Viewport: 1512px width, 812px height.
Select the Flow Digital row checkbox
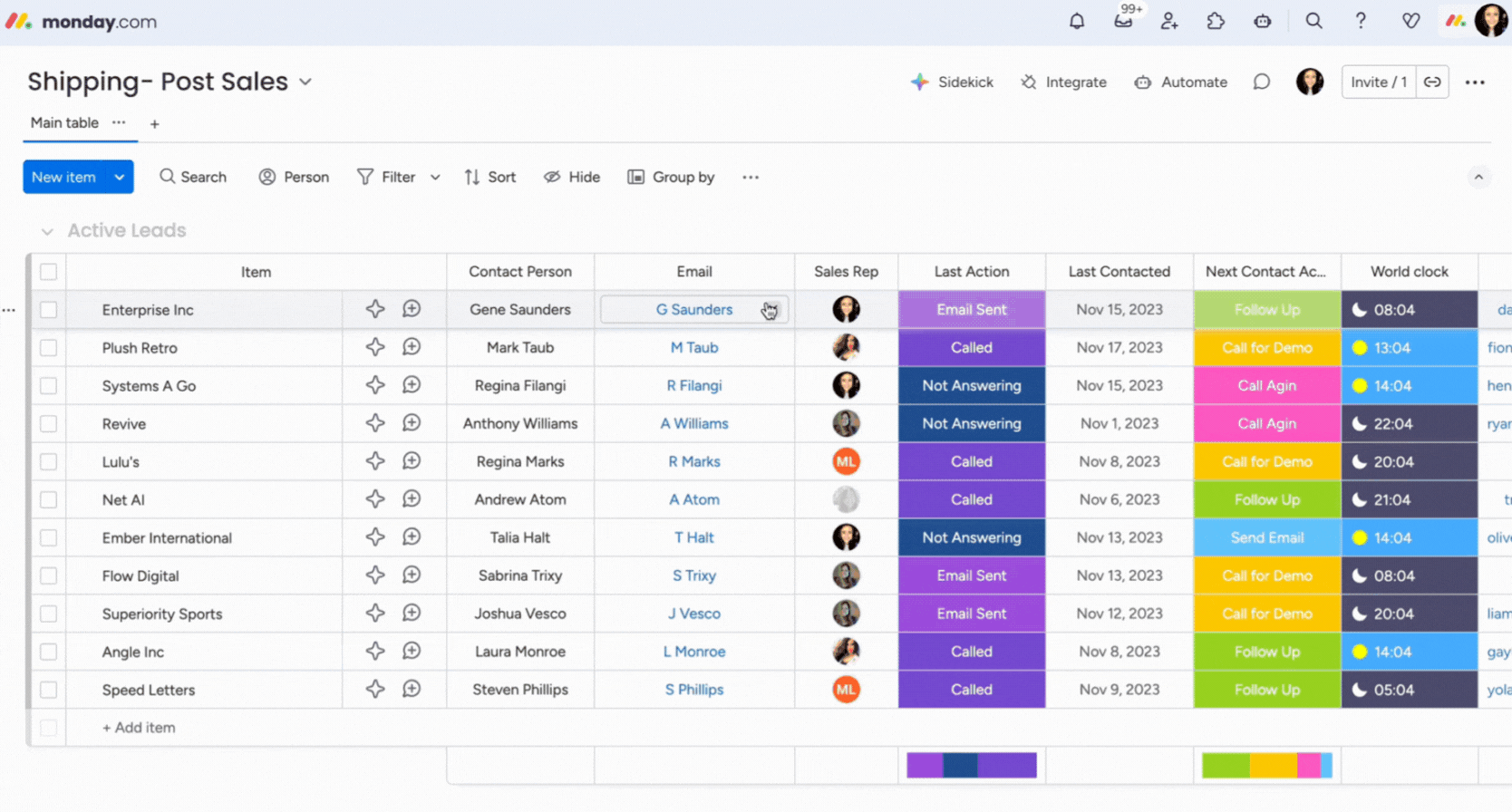pos(49,576)
